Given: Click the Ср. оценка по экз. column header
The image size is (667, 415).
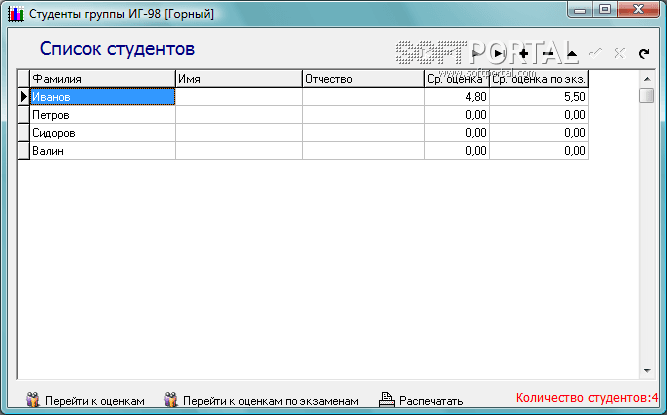Looking at the screenshot, I should click(x=539, y=79).
